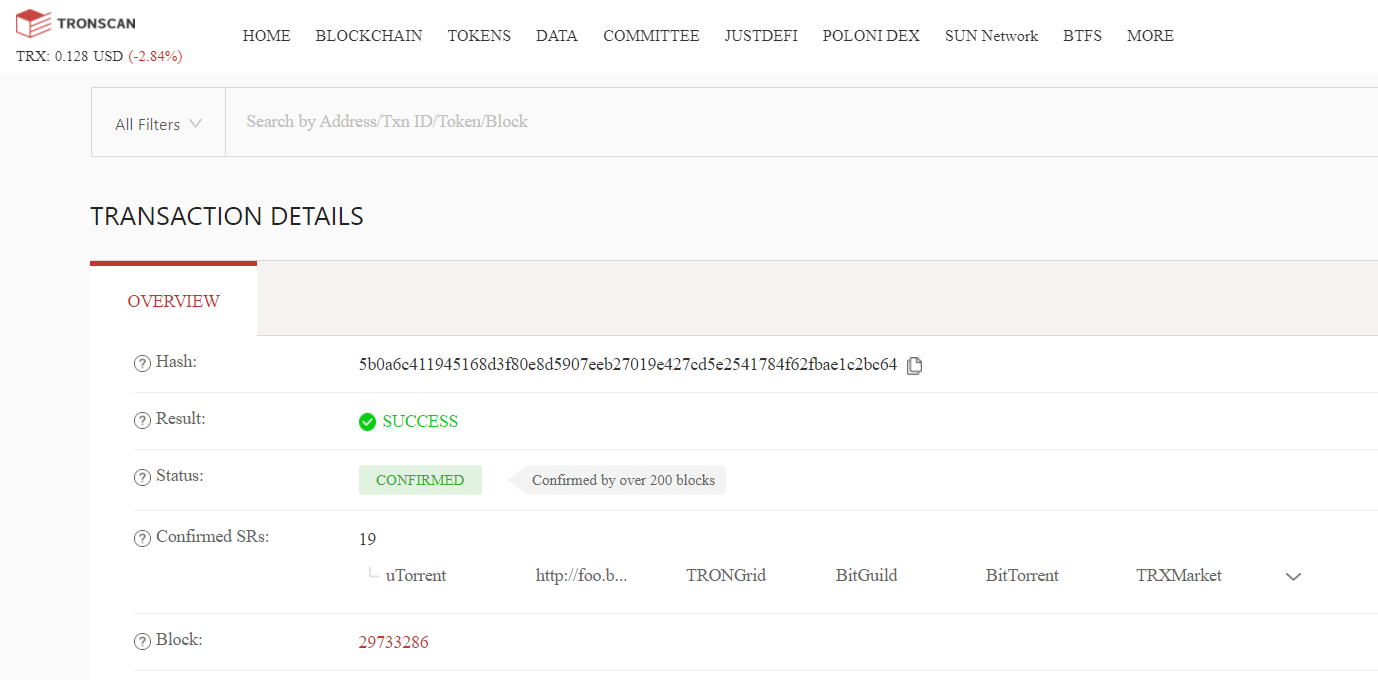1378x680 pixels.
Task: Expand the full Confirmed SRs list
Action: click(1293, 576)
